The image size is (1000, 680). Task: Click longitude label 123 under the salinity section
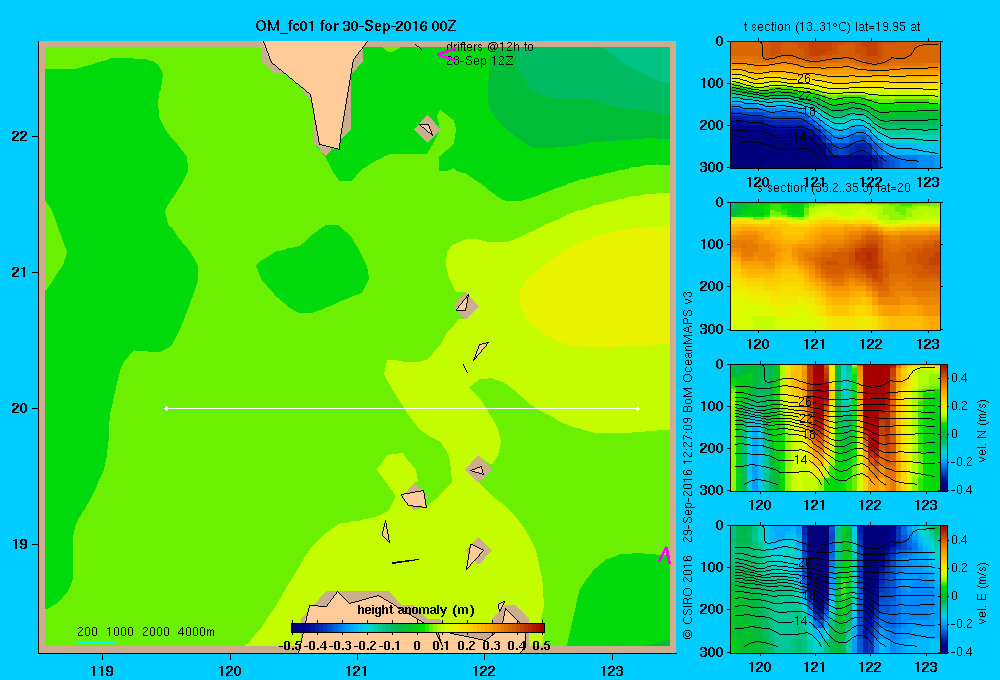927,344
